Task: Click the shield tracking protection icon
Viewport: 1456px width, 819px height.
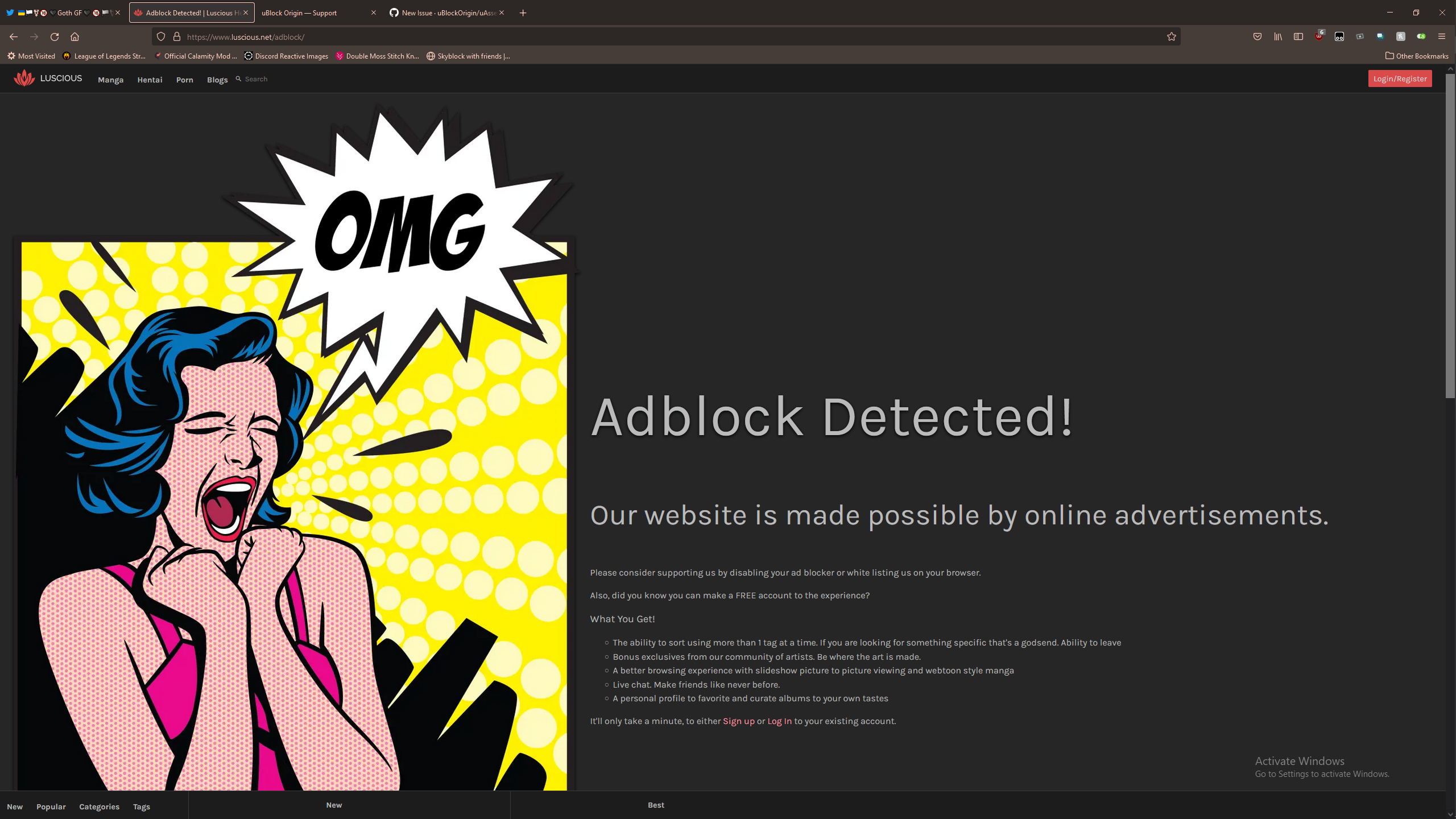Action: [161, 36]
